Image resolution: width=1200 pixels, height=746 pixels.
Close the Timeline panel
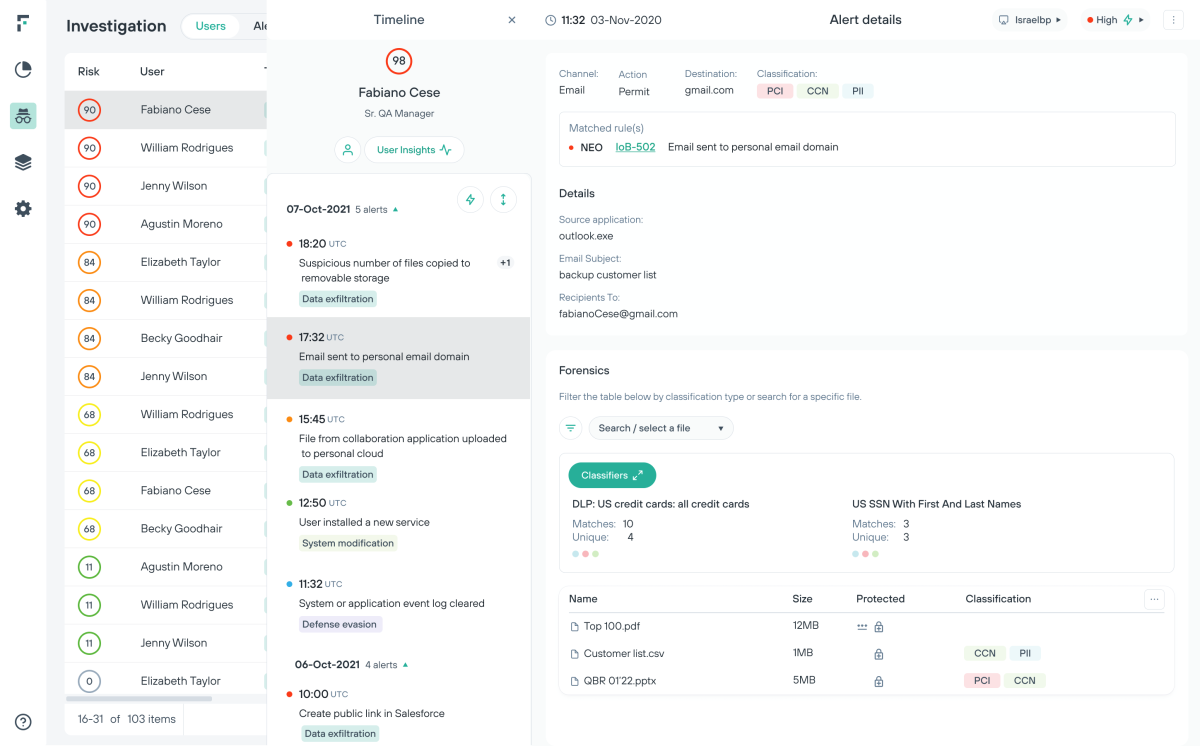tap(512, 20)
